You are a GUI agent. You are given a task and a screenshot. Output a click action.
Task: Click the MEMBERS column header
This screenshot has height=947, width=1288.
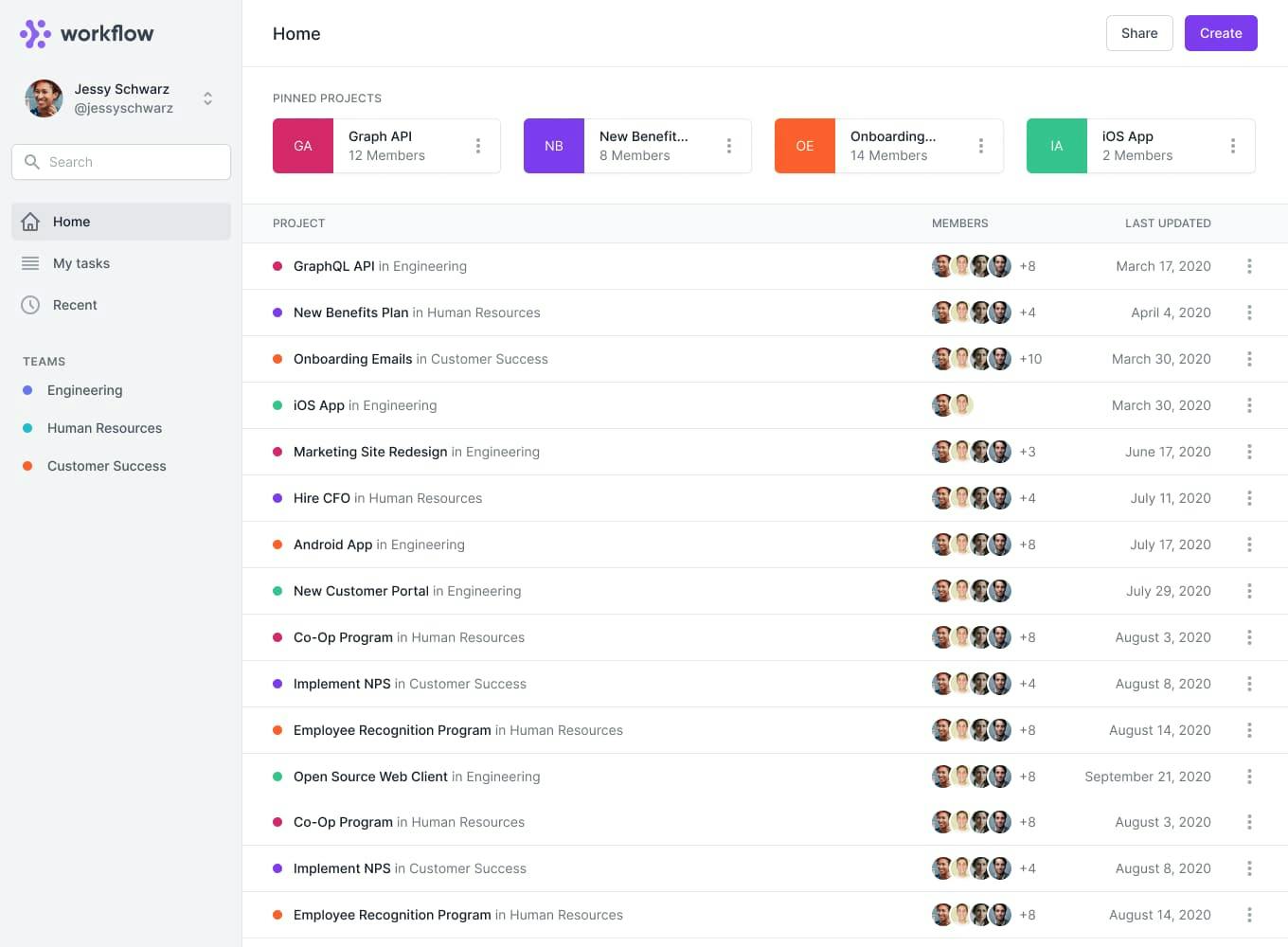coord(960,223)
